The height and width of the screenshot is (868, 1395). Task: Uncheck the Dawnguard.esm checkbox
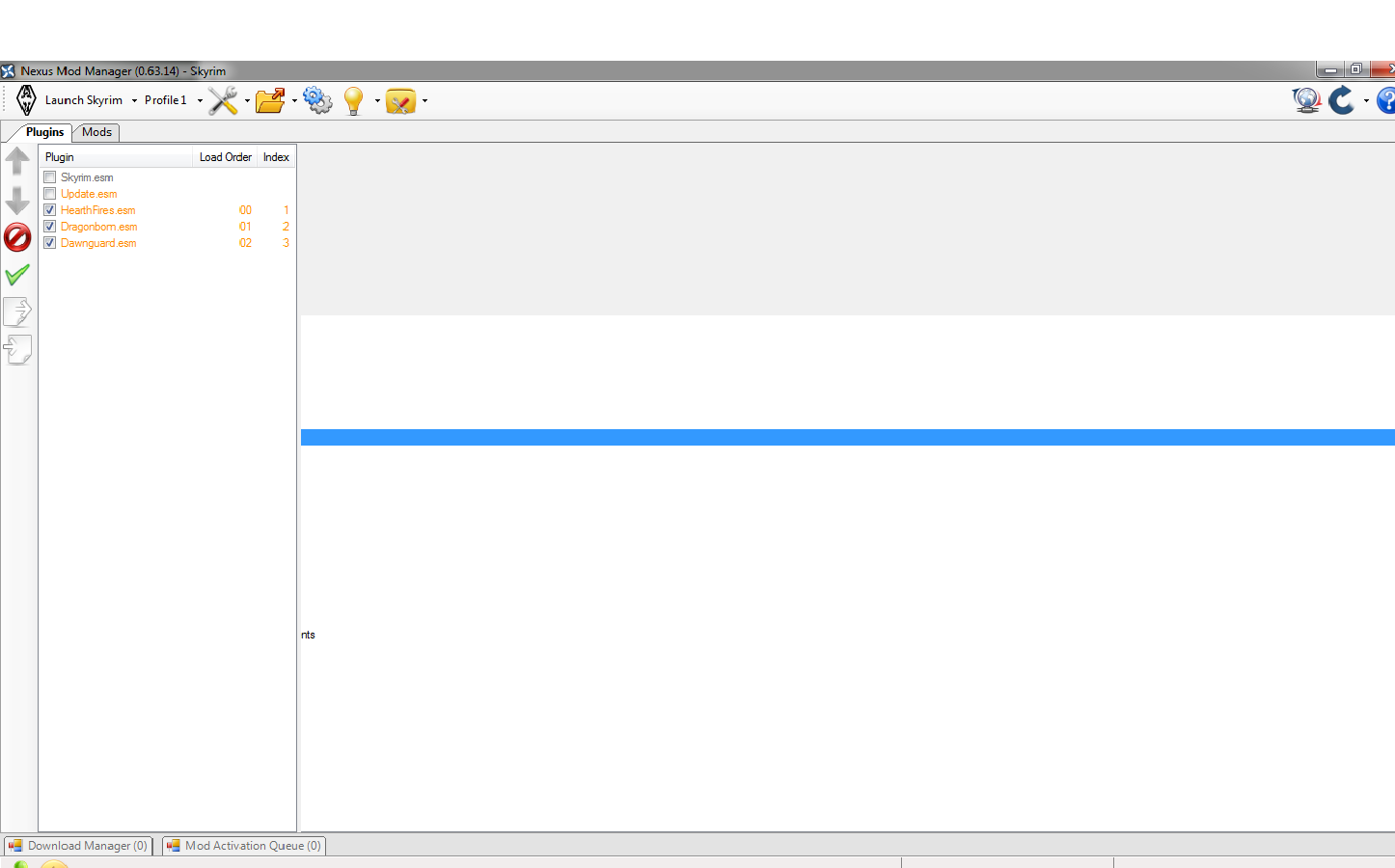coord(50,243)
